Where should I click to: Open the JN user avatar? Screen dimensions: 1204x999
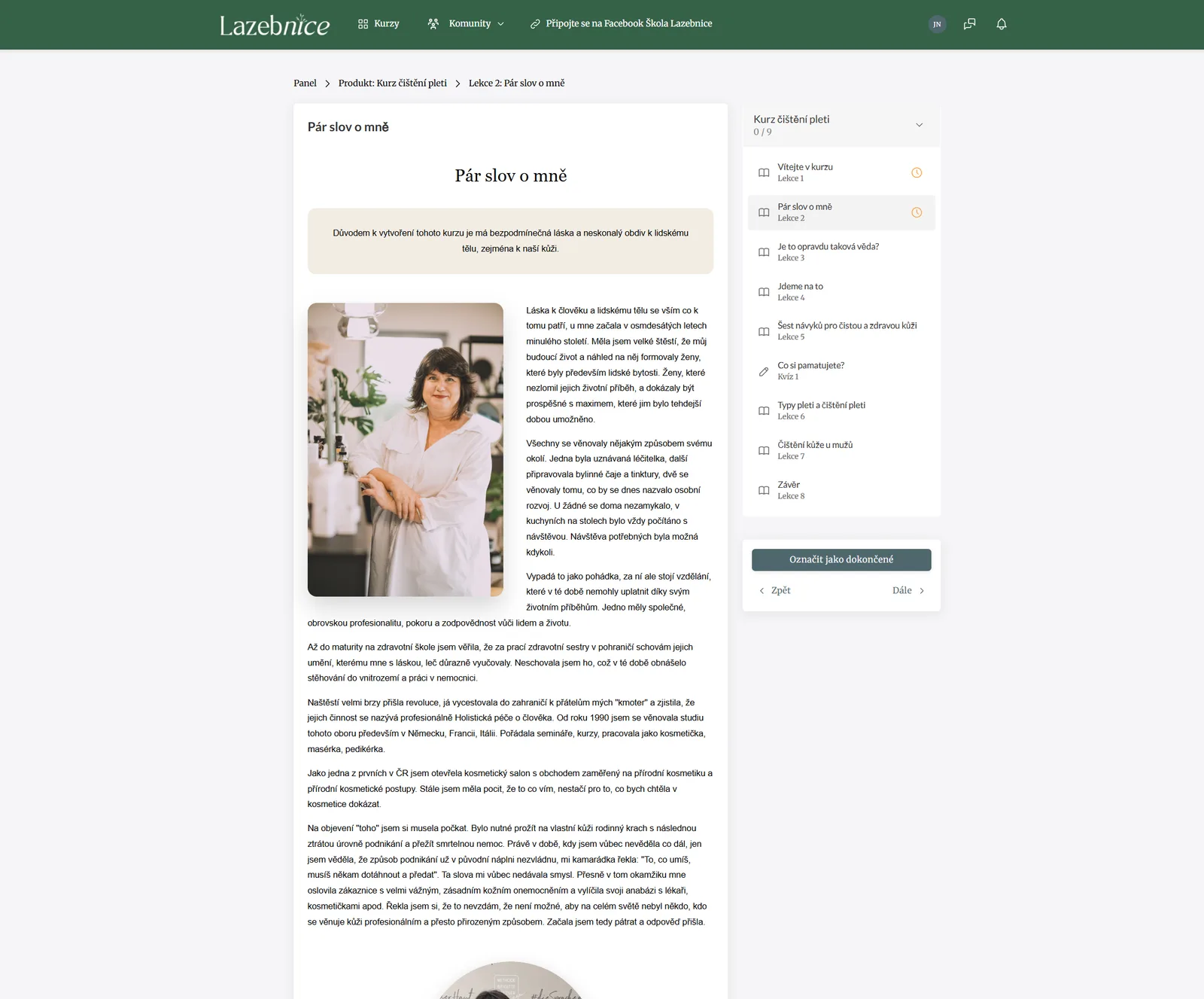[x=937, y=24]
